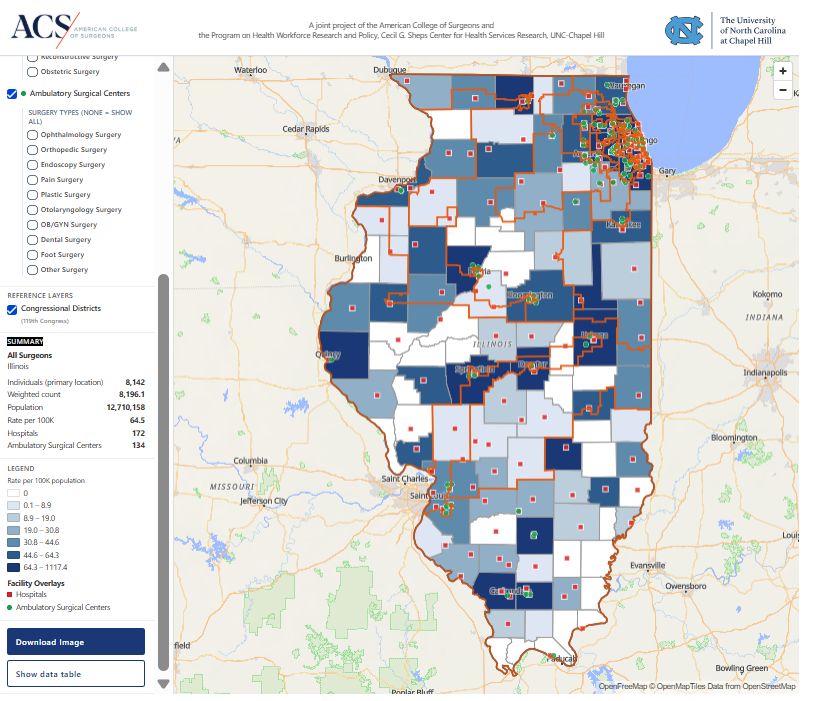Click the white 0 rate legend swatch
813x701 pixels.
13,493
